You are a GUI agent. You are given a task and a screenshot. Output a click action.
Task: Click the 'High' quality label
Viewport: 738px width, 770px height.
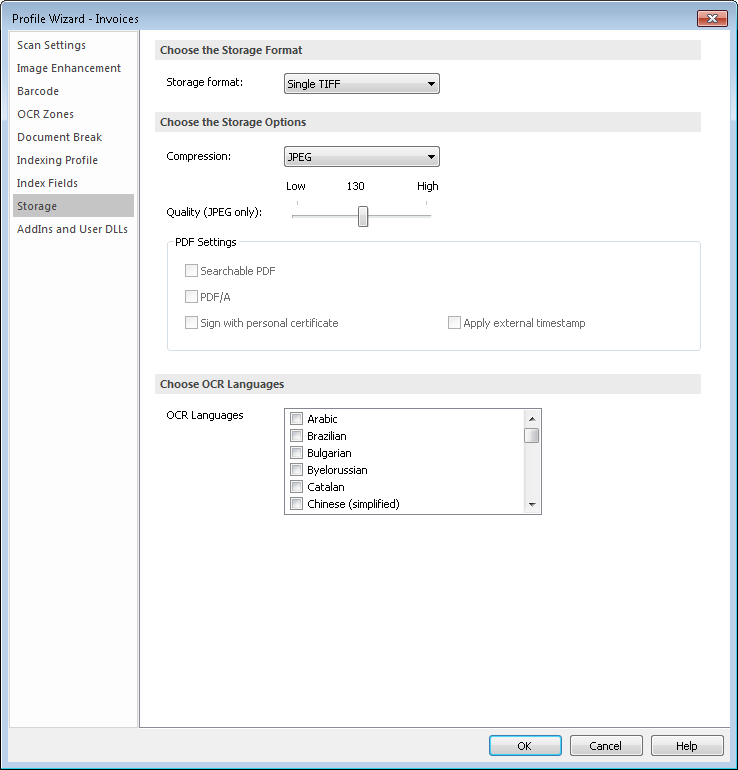[x=428, y=187]
